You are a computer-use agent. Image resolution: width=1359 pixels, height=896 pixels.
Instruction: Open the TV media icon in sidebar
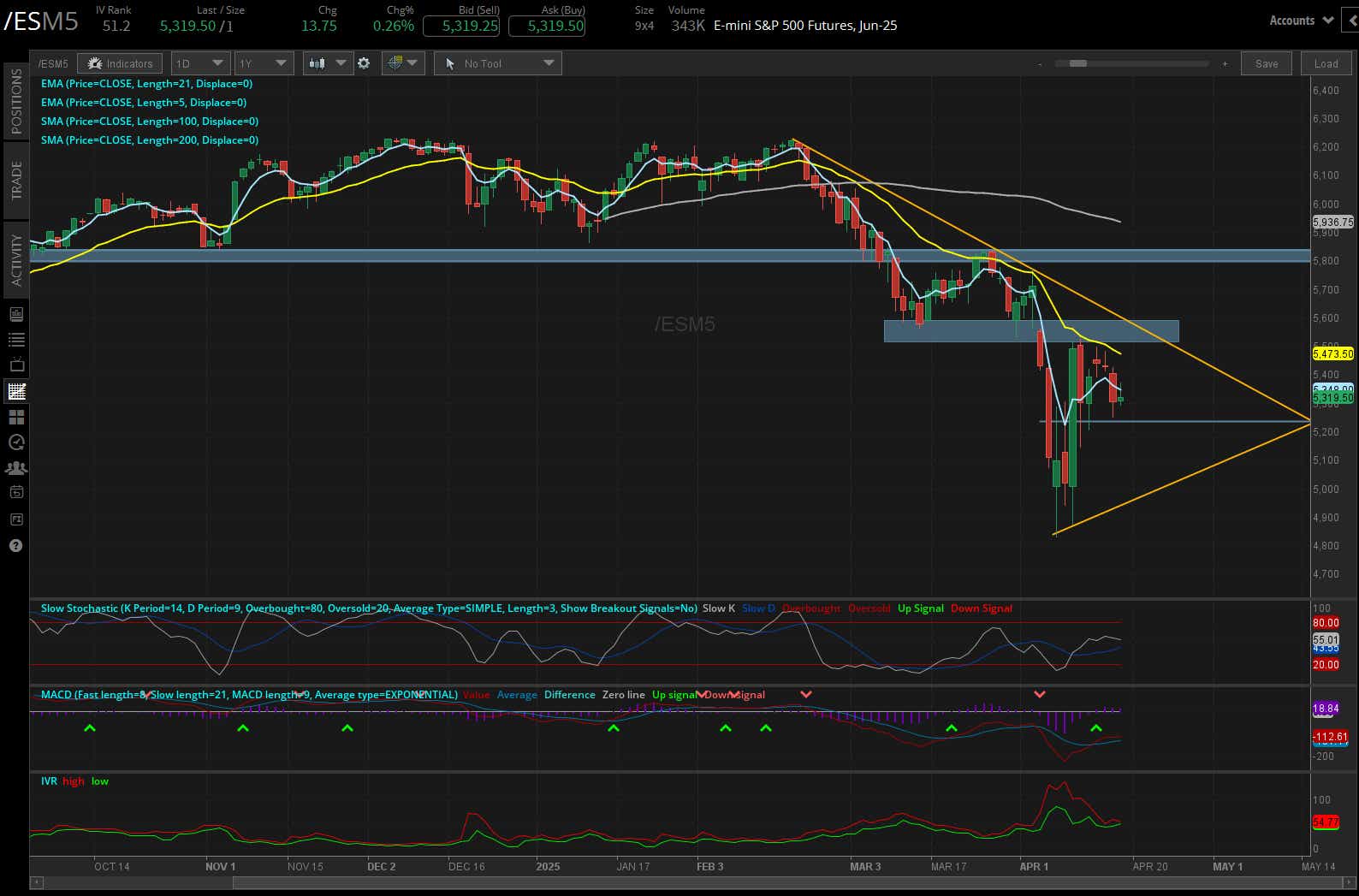pos(15,365)
